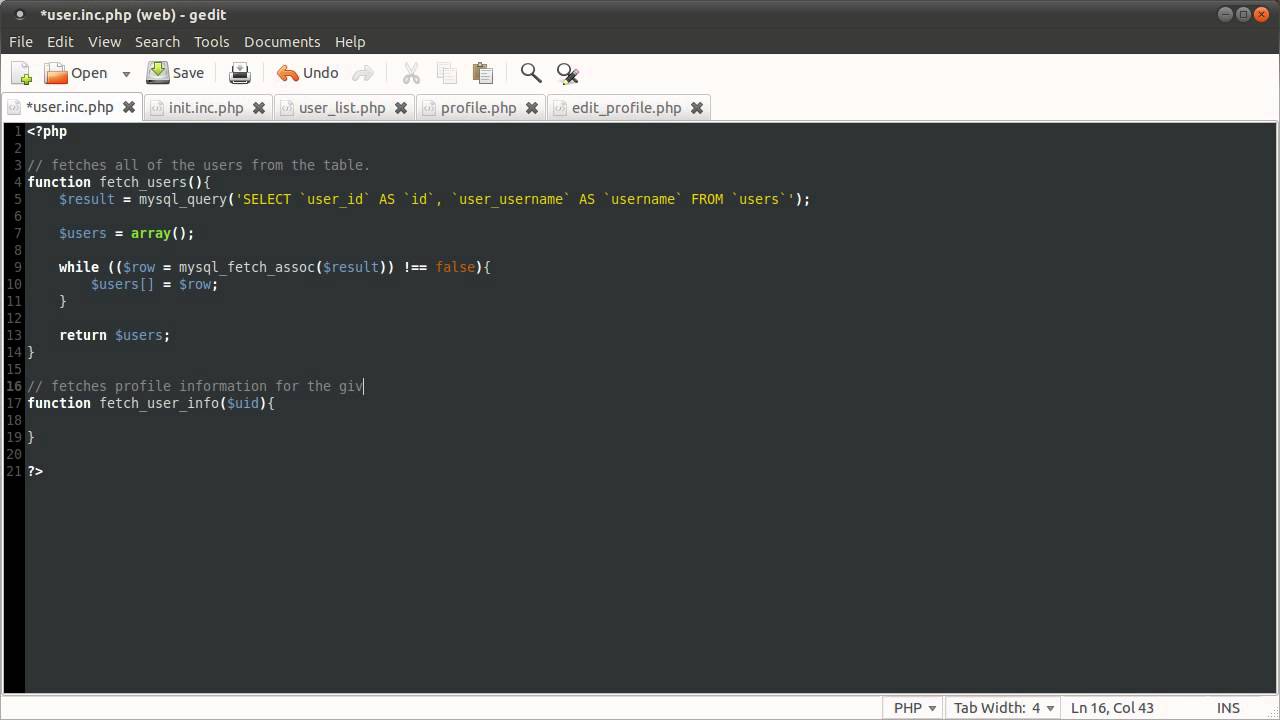The width and height of the screenshot is (1280, 720).
Task: Click the window menu icon in title bar
Action: pyautogui.click(x=20, y=15)
